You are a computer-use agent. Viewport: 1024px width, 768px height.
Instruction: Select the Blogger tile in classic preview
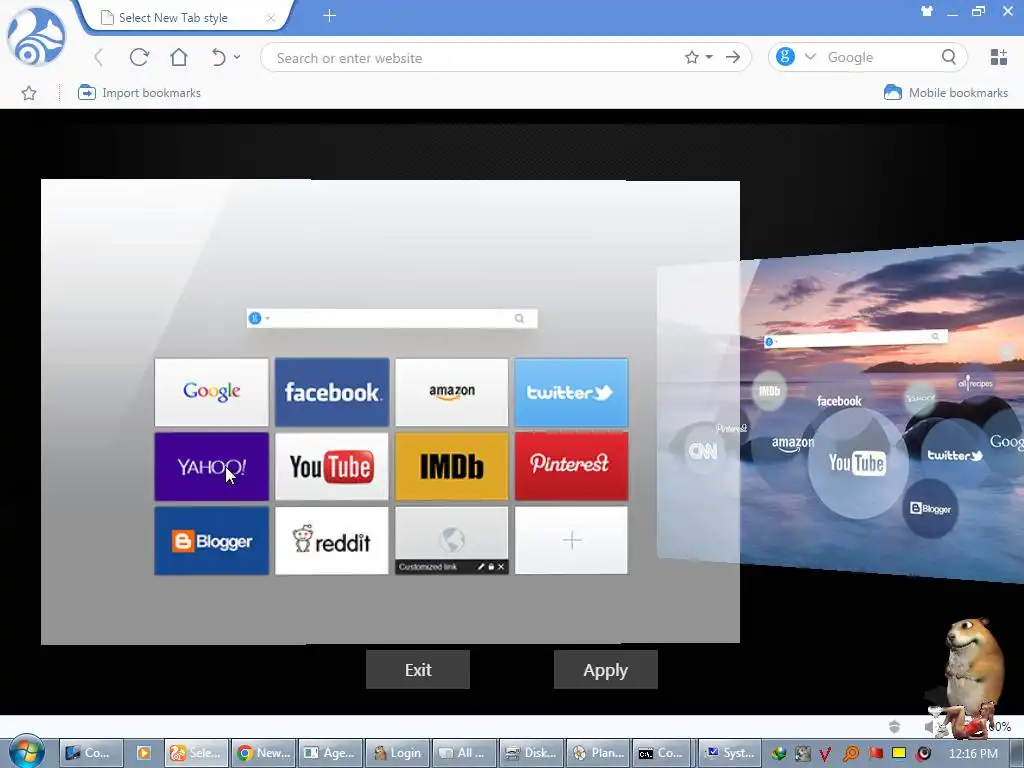(x=212, y=541)
